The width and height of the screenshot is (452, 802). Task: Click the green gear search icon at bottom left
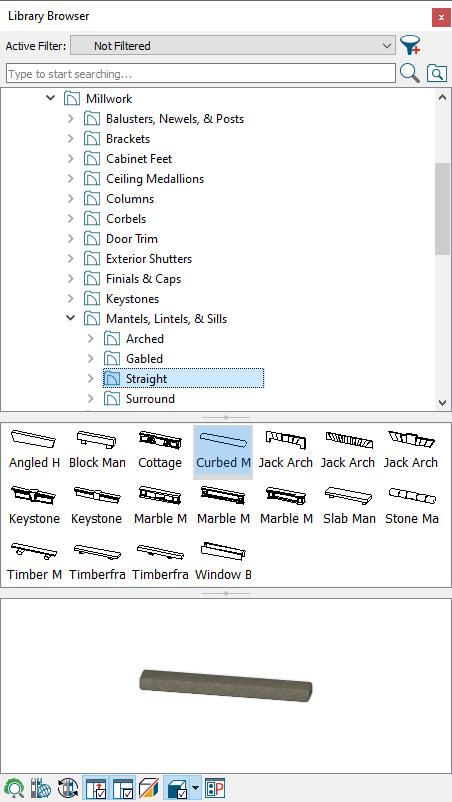(x=13, y=788)
